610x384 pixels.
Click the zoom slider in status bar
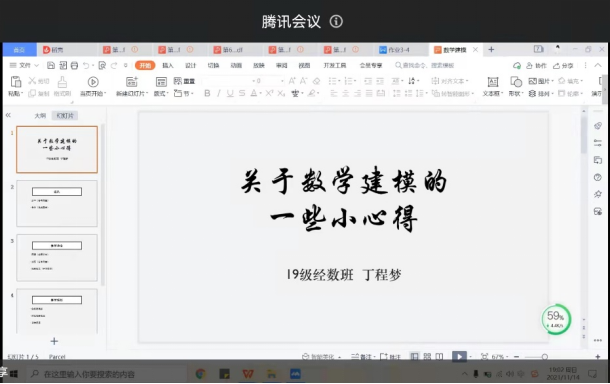[545, 357]
